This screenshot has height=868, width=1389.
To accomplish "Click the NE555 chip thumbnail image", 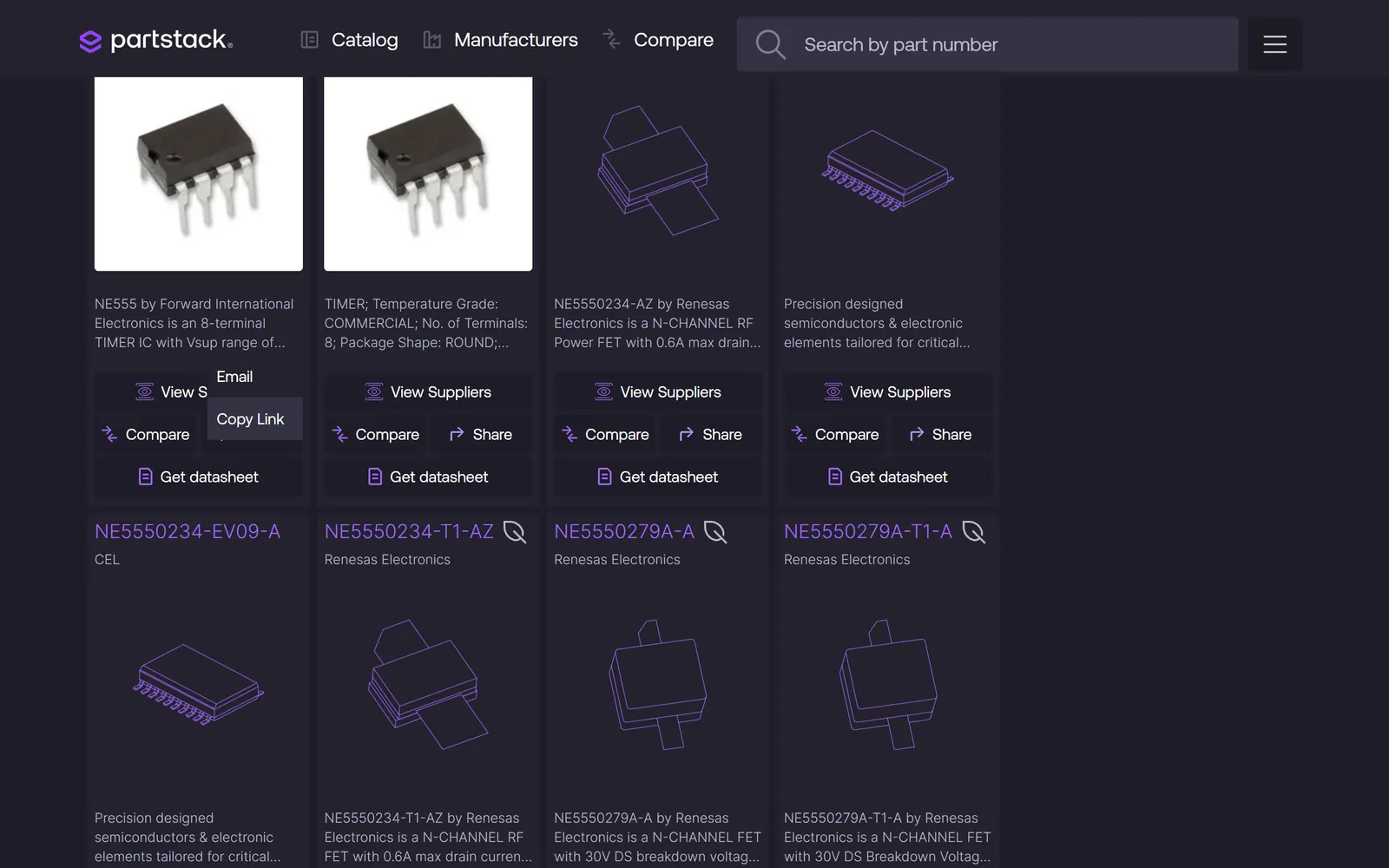I will (x=199, y=174).
